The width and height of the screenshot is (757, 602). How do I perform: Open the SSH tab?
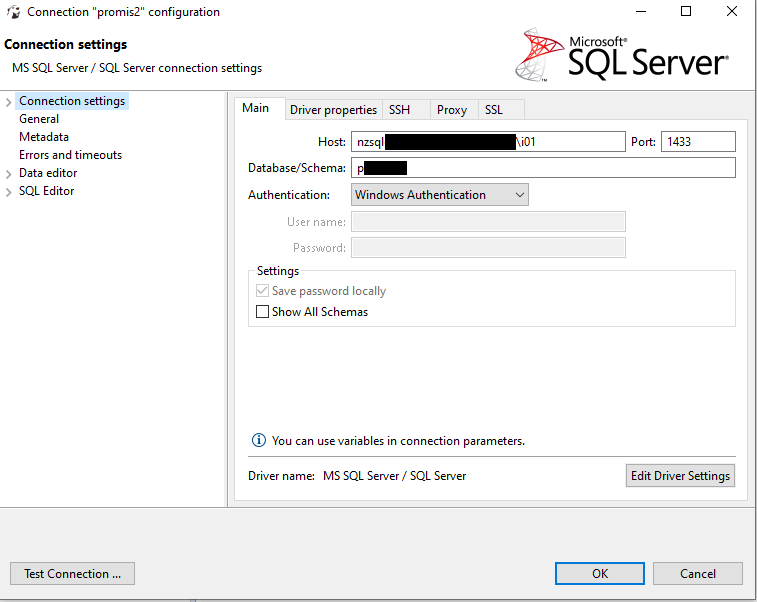[x=399, y=110]
